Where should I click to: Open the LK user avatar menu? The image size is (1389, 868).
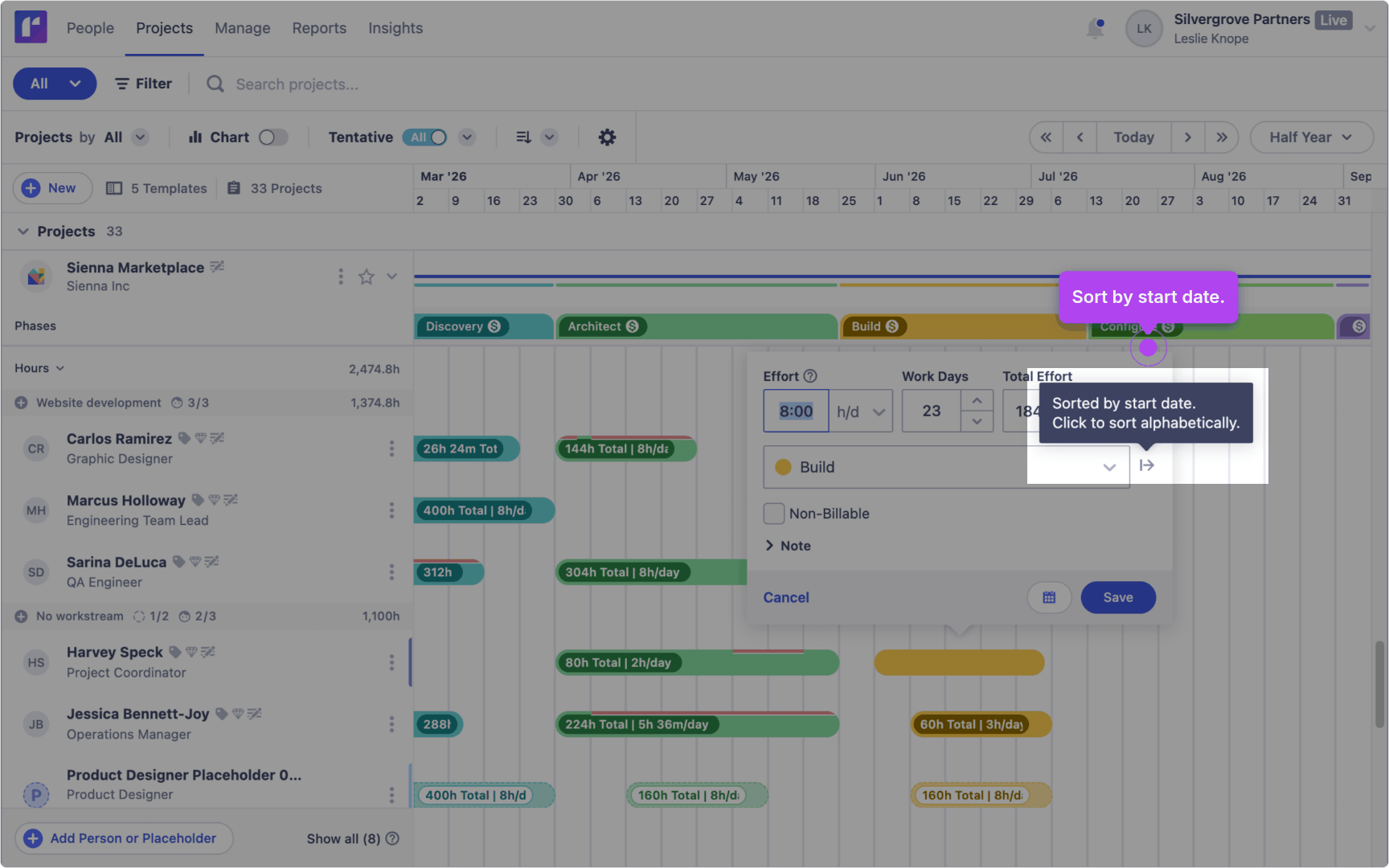tap(1144, 28)
